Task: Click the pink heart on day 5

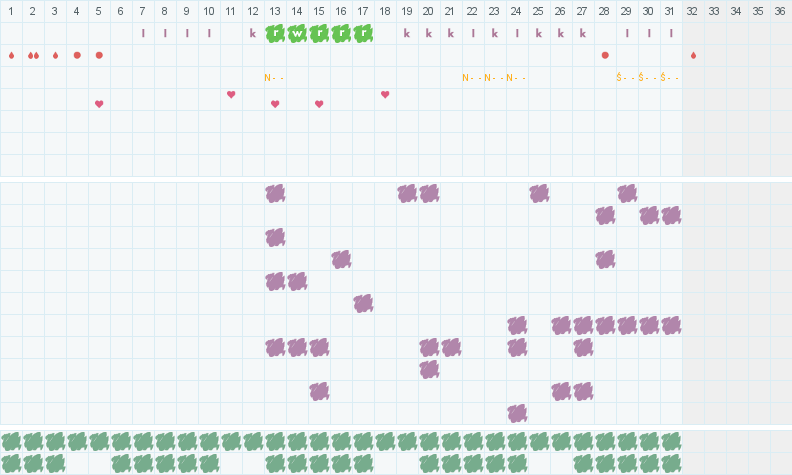Action: pyautogui.click(x=99, y=104)
